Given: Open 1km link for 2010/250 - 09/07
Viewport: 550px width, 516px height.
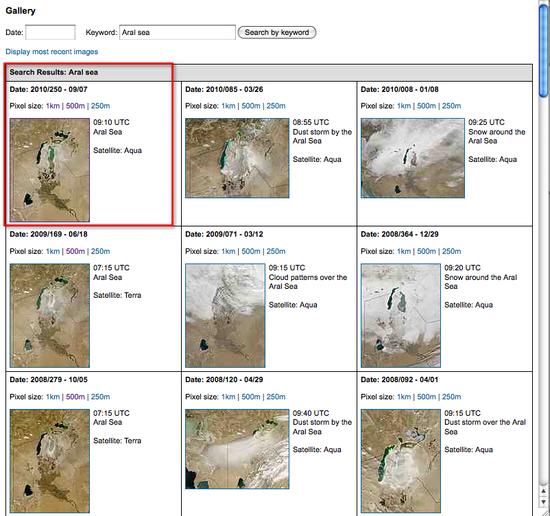Looking at the screenshot, I should click(53, 106).
